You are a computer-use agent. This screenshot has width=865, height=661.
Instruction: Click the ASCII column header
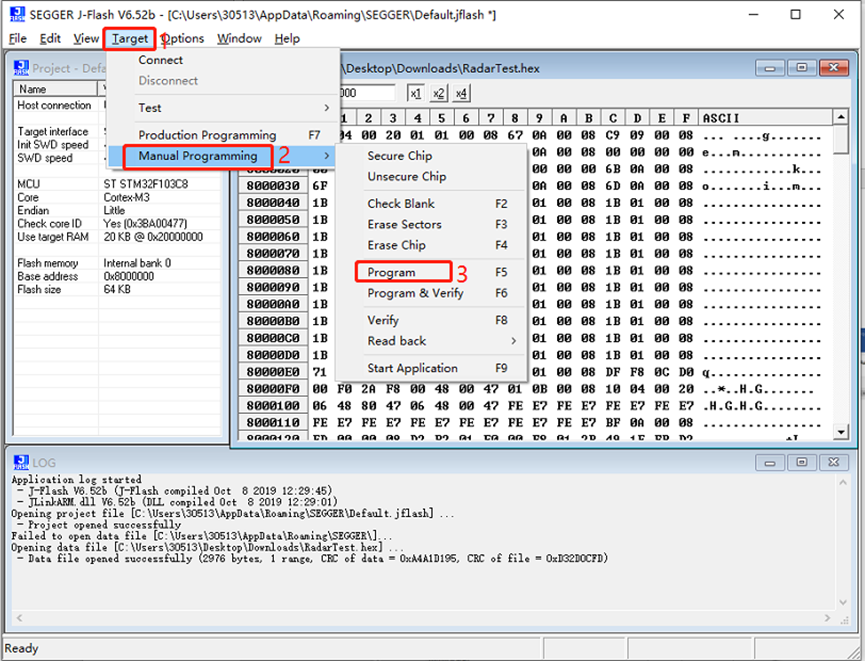click(x=766, y=118)
